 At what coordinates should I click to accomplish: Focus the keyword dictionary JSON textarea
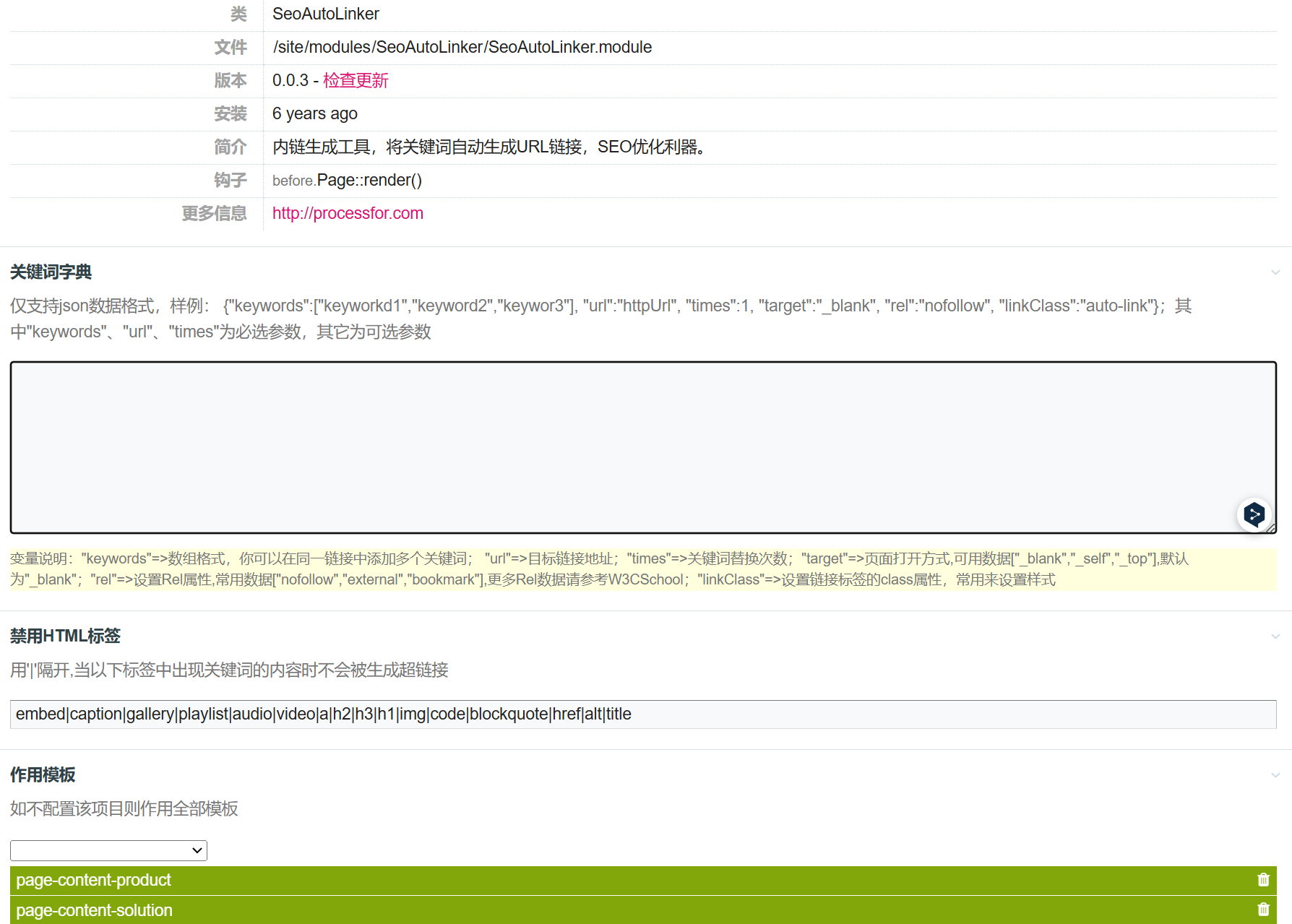click(643, 447)
